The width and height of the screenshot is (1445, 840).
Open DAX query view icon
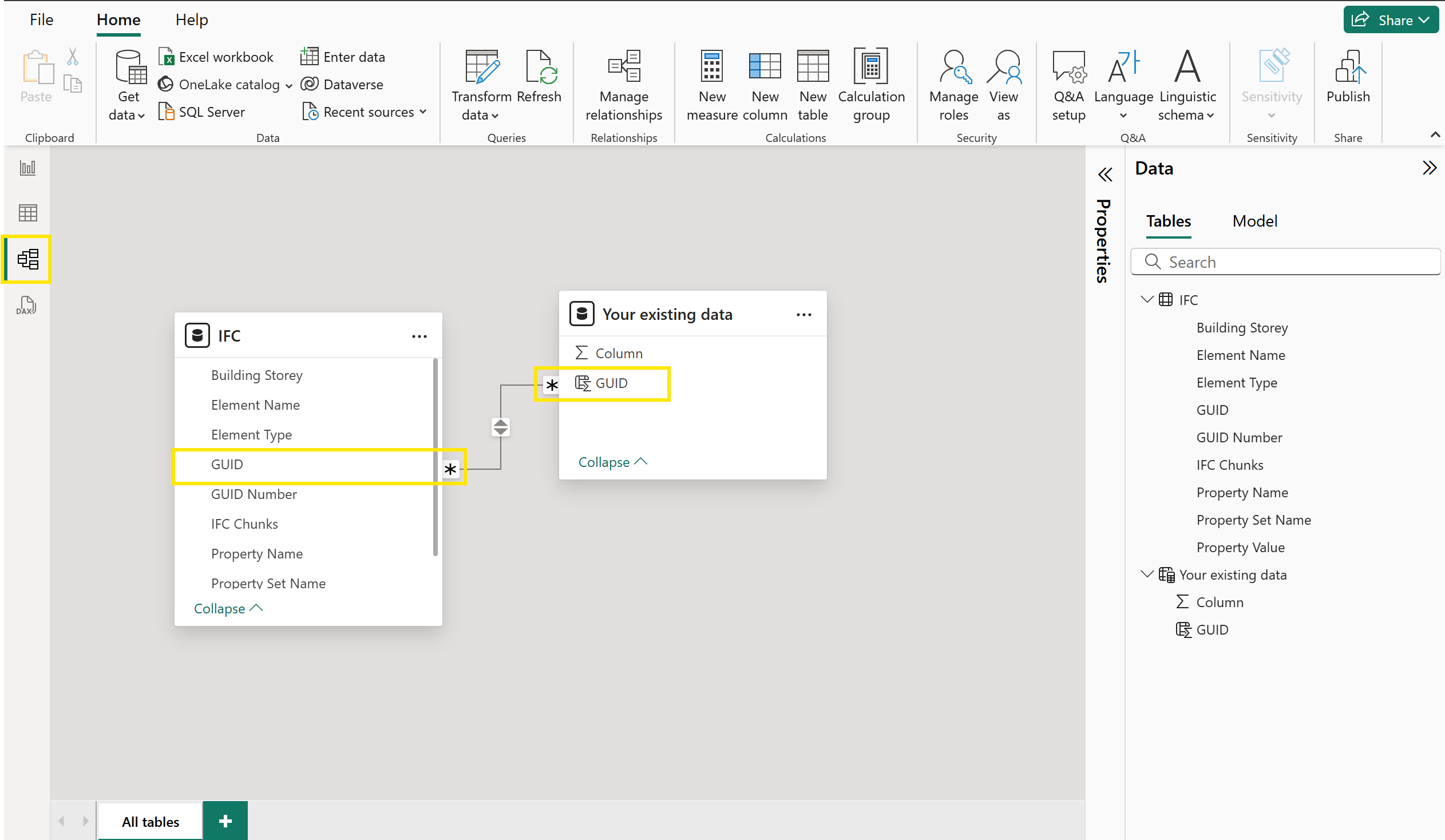pyautogui.click(x=26, y=305)
